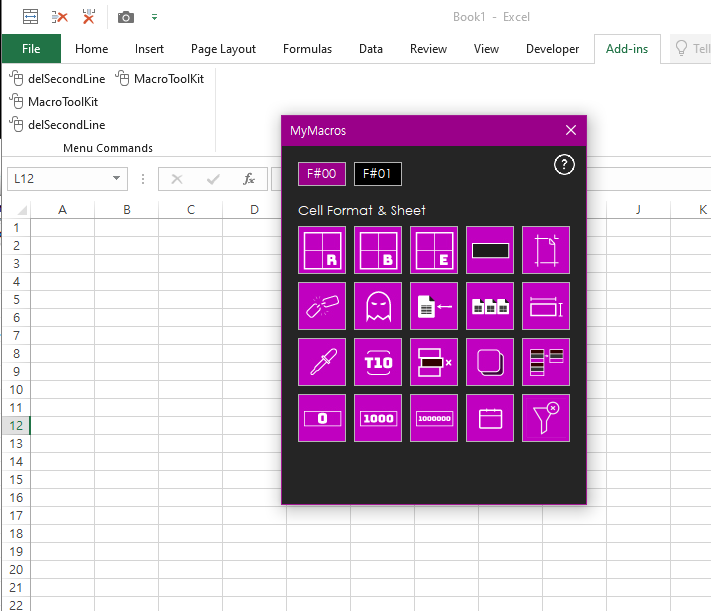The width and height of the screenshot is (711, 611).
Task: Click the R grid border macro icon
Action: tap(322, 250)
